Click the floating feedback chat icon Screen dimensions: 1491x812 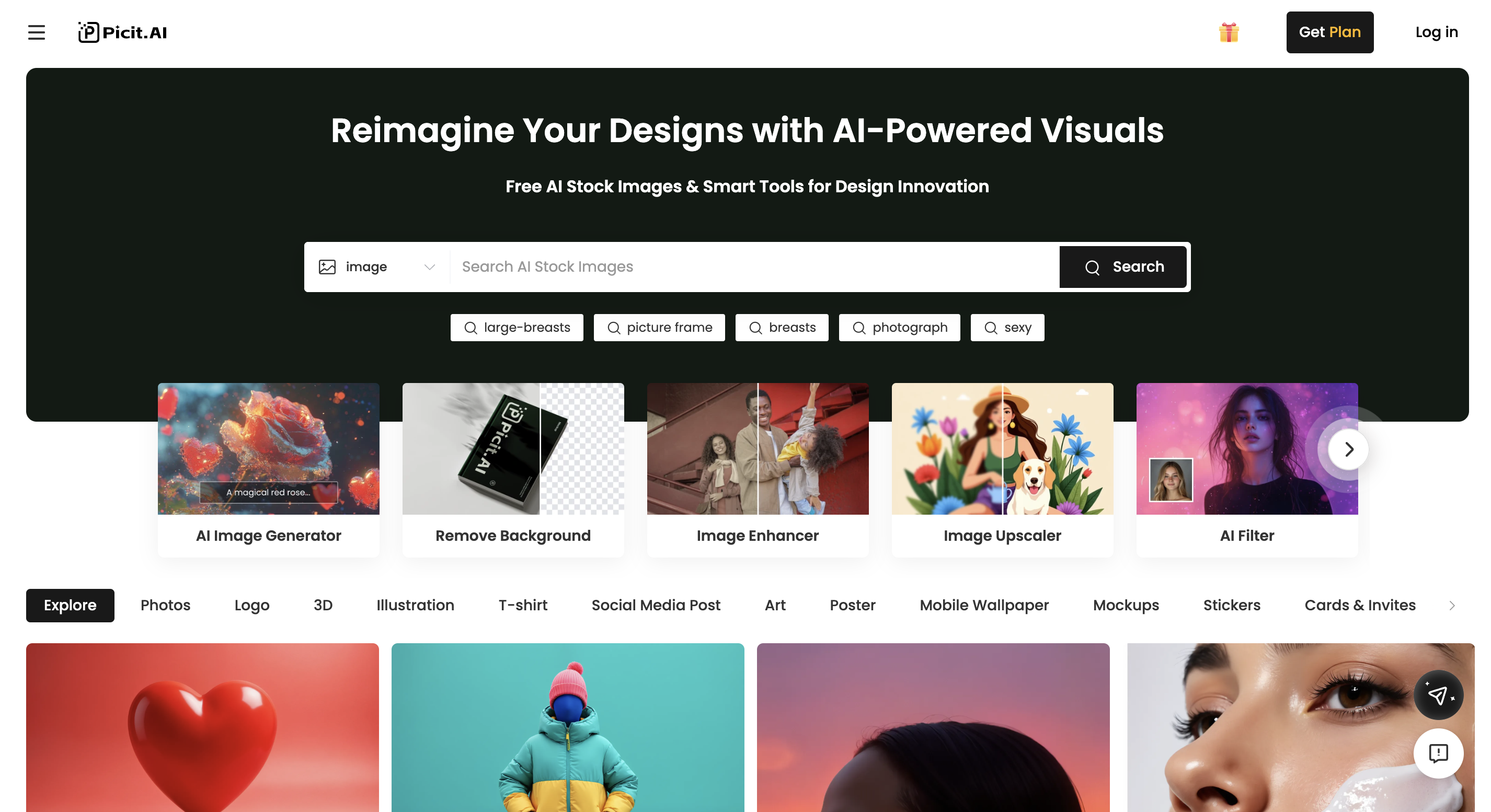(x=1438, y=753)
